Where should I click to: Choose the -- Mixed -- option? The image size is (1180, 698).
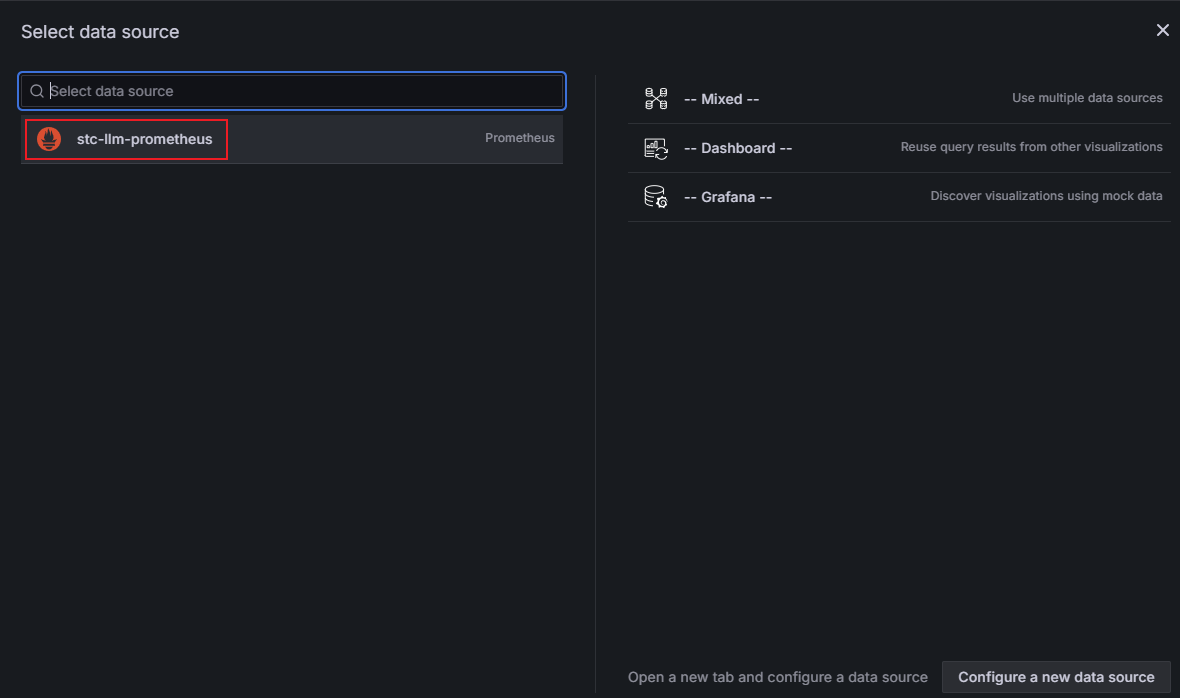[721, 99]
